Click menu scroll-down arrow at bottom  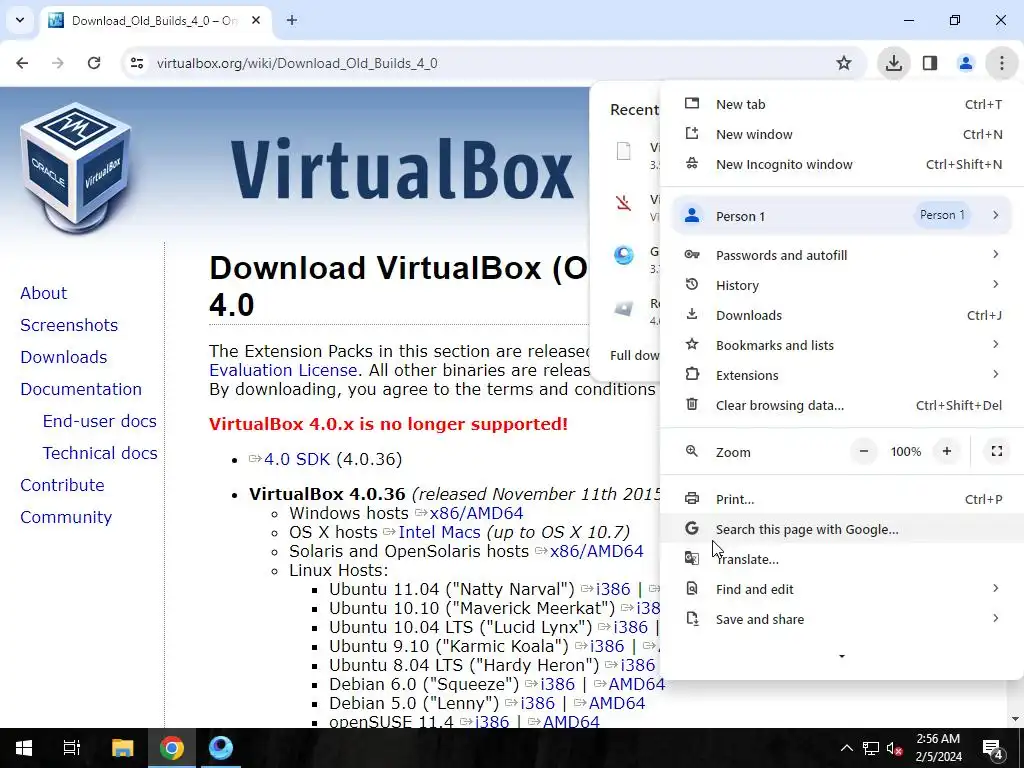tap(842, 656)
